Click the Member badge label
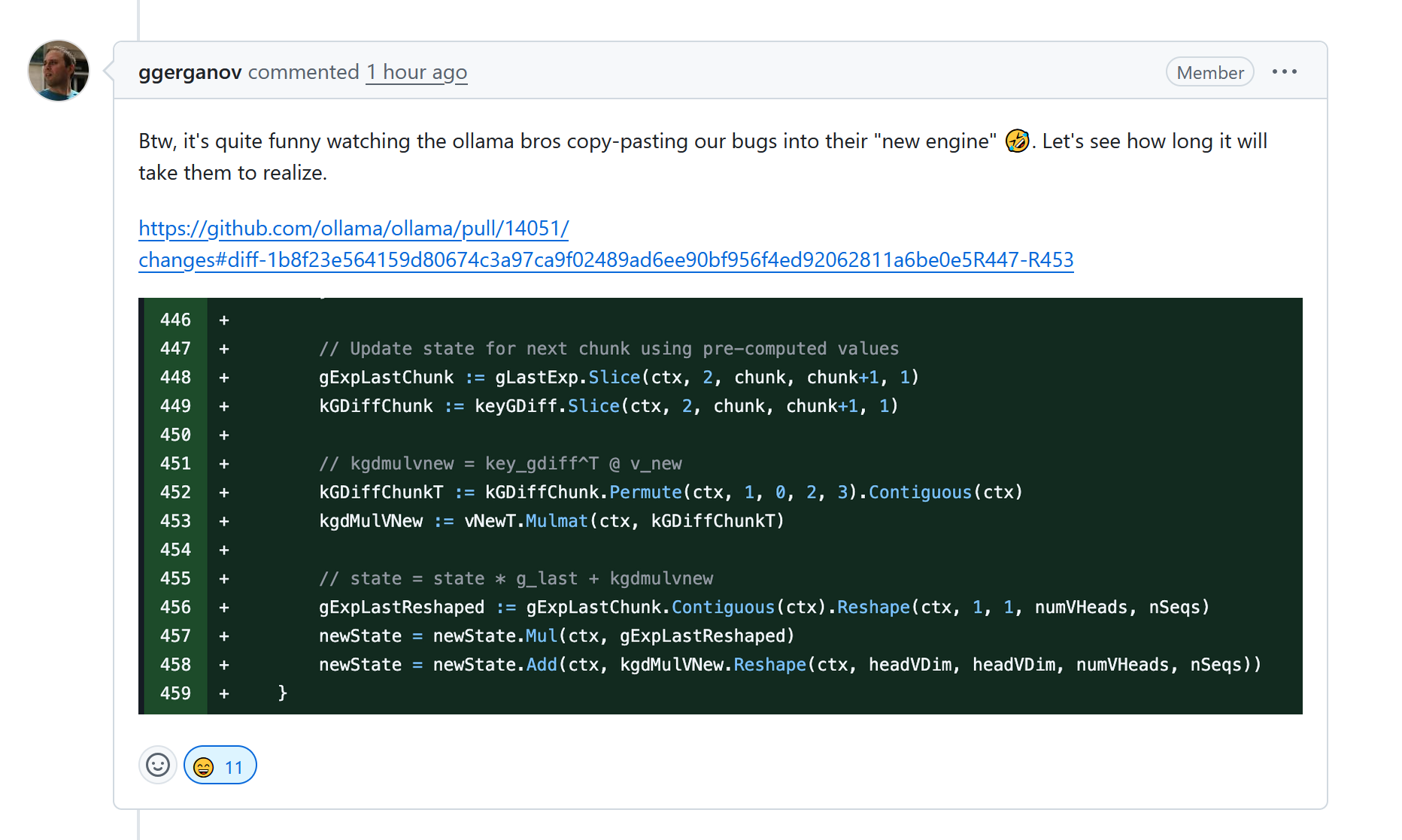The height and width of the screenshot is (840, 1402). click(x=1209, y=72)
